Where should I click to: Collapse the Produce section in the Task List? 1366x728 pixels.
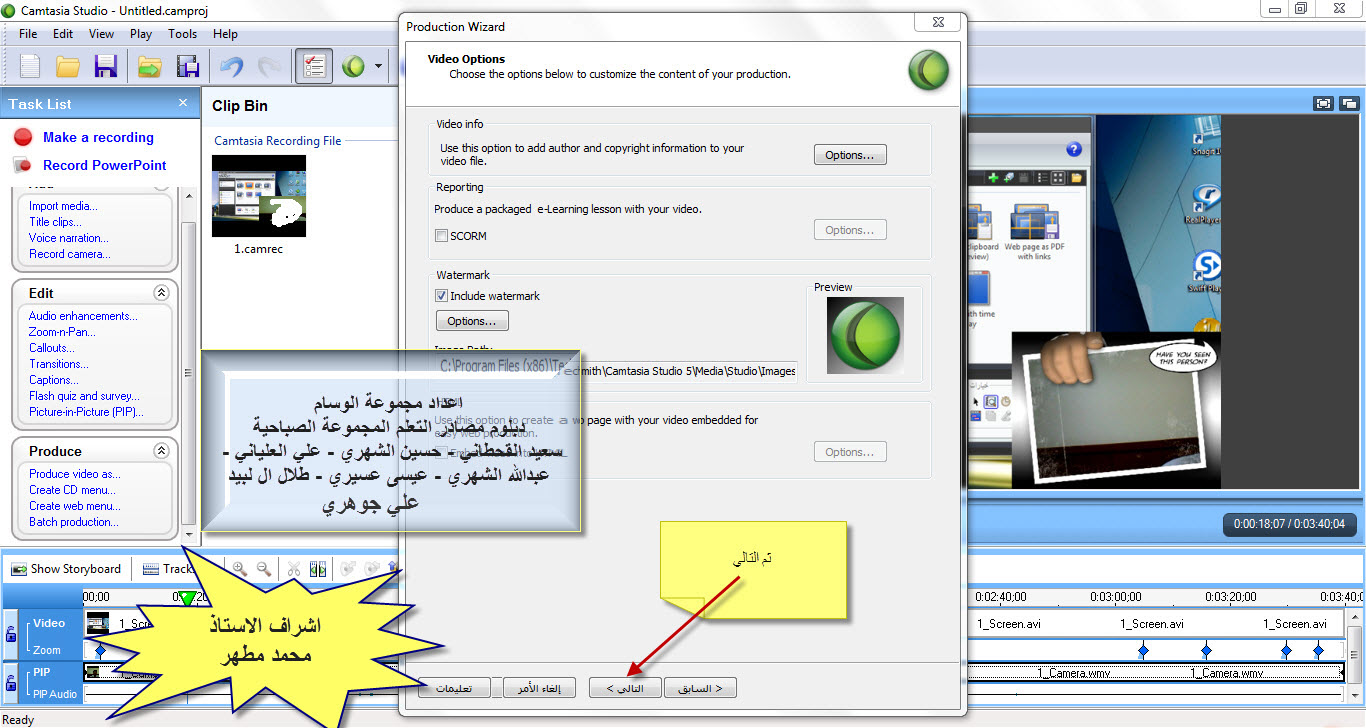(x=161, y=451)
